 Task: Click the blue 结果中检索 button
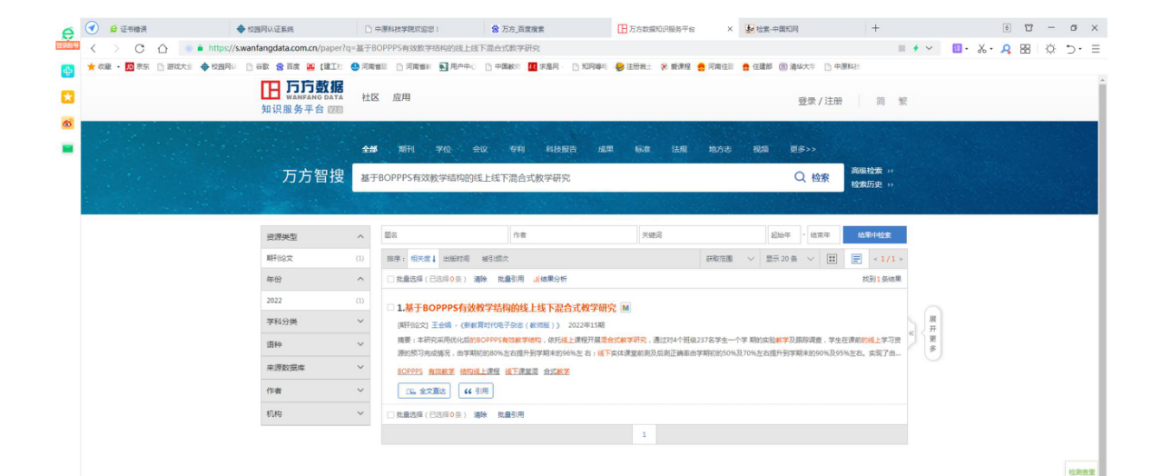coord(874,235)
